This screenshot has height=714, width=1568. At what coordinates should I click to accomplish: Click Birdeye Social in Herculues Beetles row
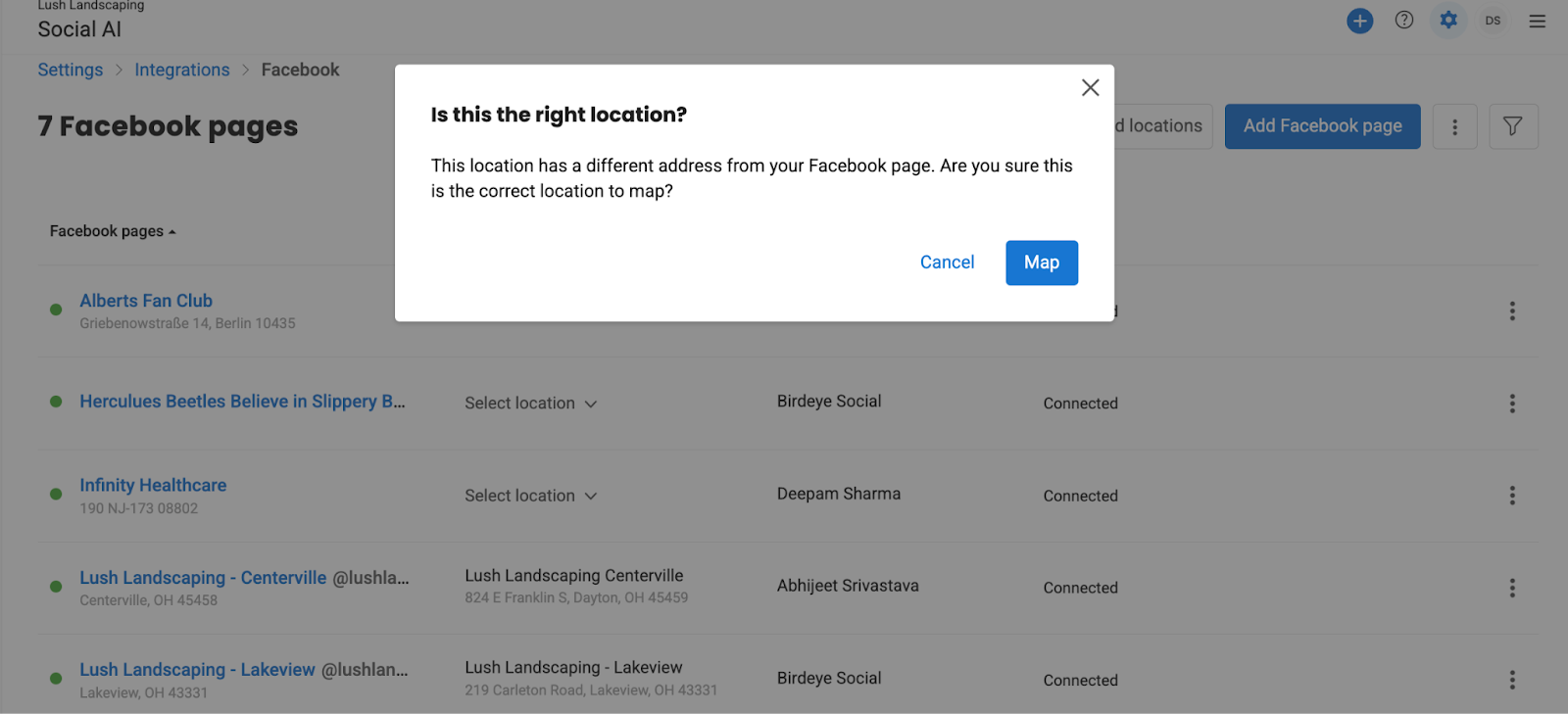829,401
